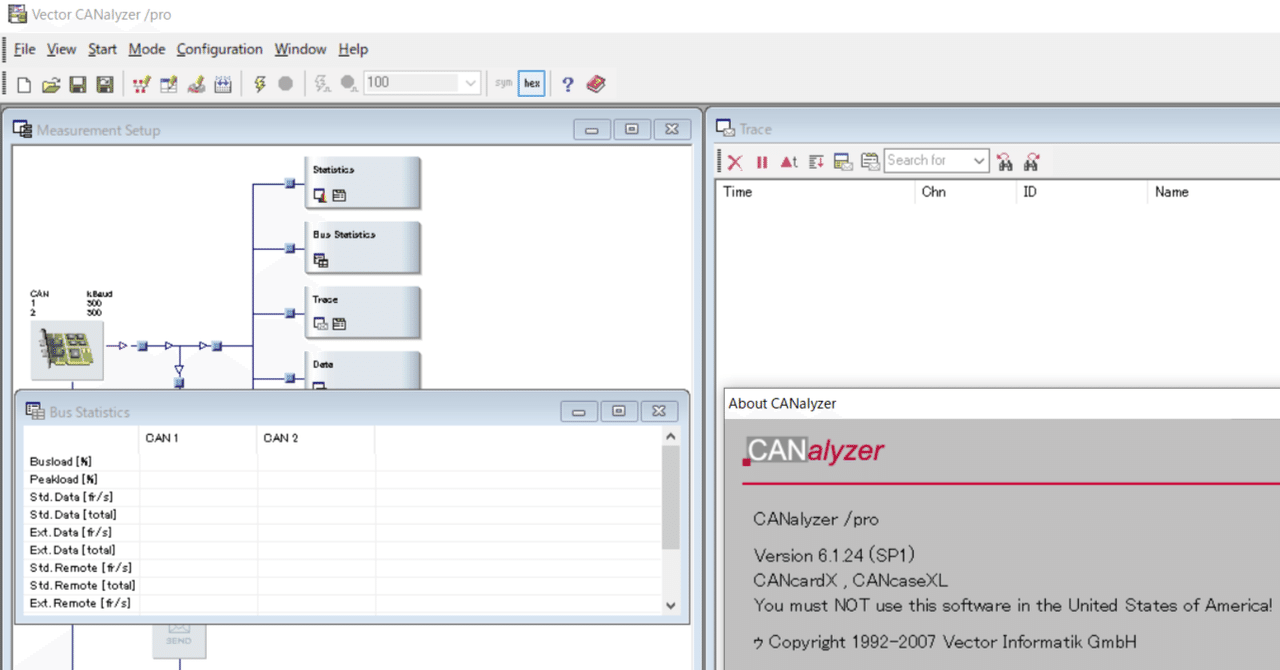Select the SEND block in Measurement Setup

[179, 641]
